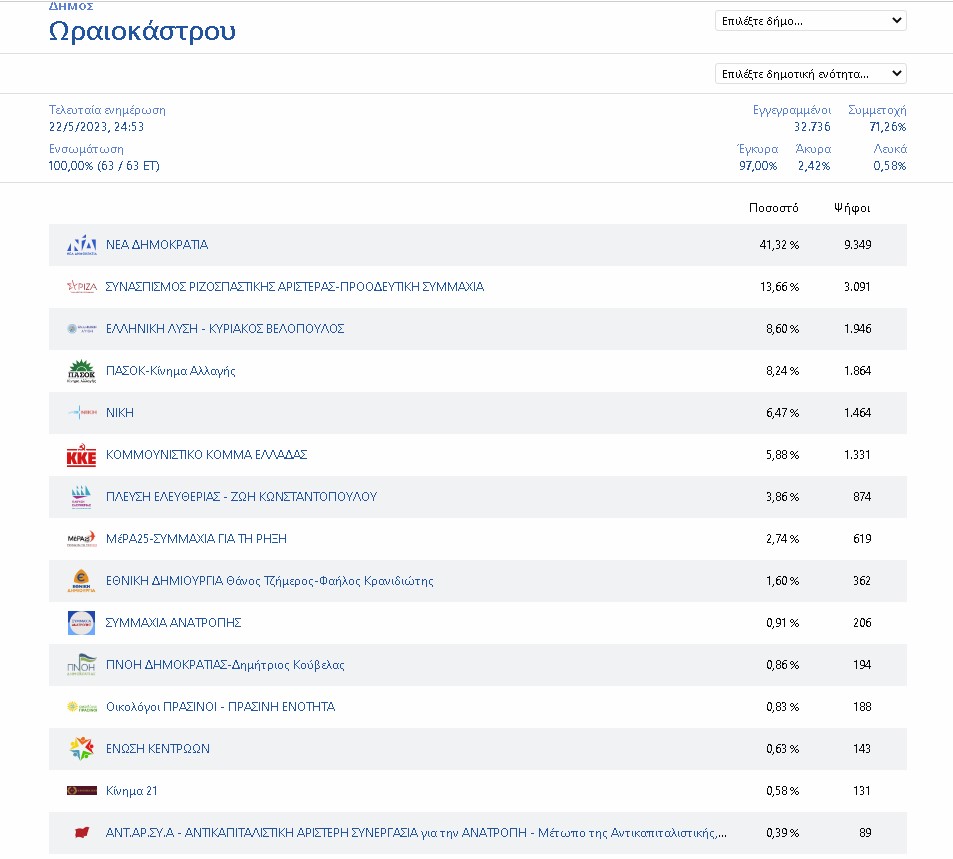Click the ΠΑΣΟΚ green sun logo
Screen dimensions: 953x859
click(x=81, y=371)
